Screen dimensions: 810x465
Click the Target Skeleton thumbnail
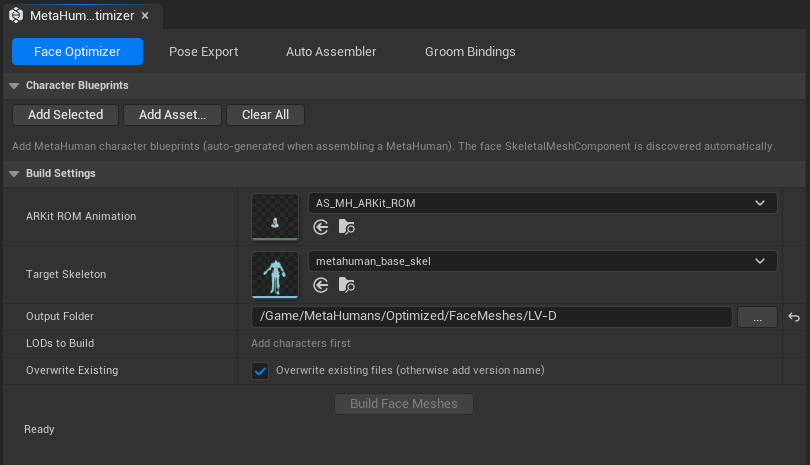pyautogui.click(x=275, y=274)
